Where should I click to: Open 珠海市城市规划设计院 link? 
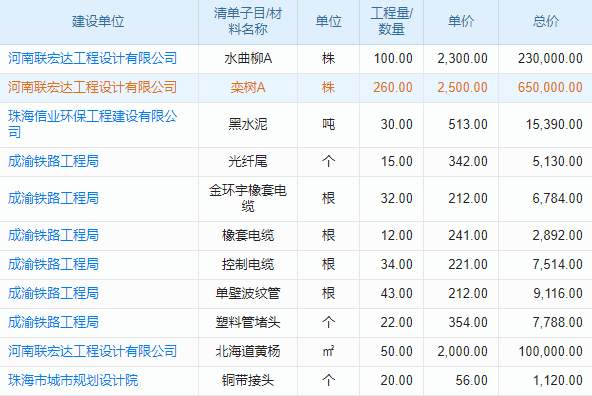[x=73, y=380]
